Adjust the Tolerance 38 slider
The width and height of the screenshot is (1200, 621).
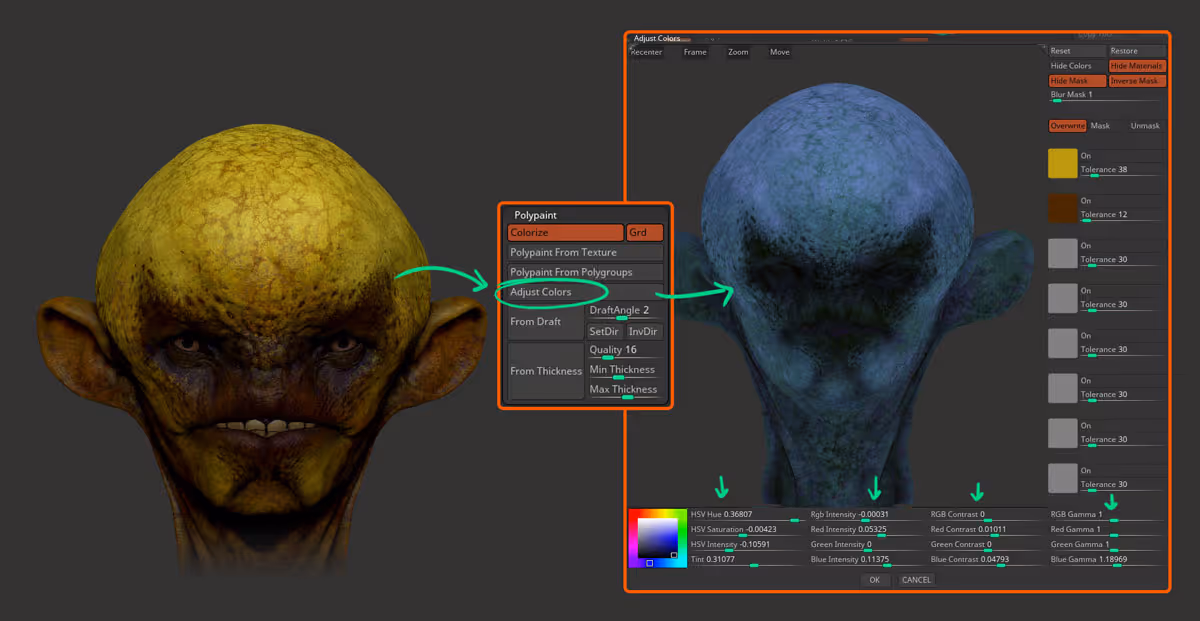(x=1122, y=171)
